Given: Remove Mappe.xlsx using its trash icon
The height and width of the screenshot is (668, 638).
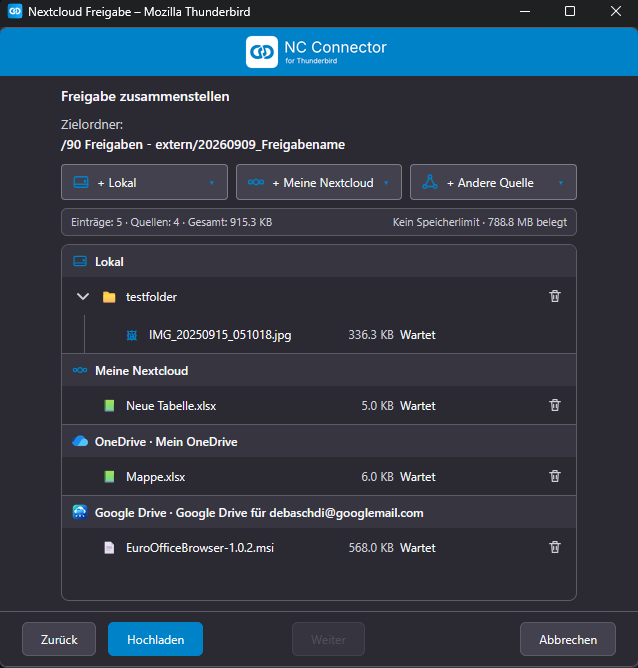Looking at the screenshot, I should pyautogui.click(x=555, y=476).
